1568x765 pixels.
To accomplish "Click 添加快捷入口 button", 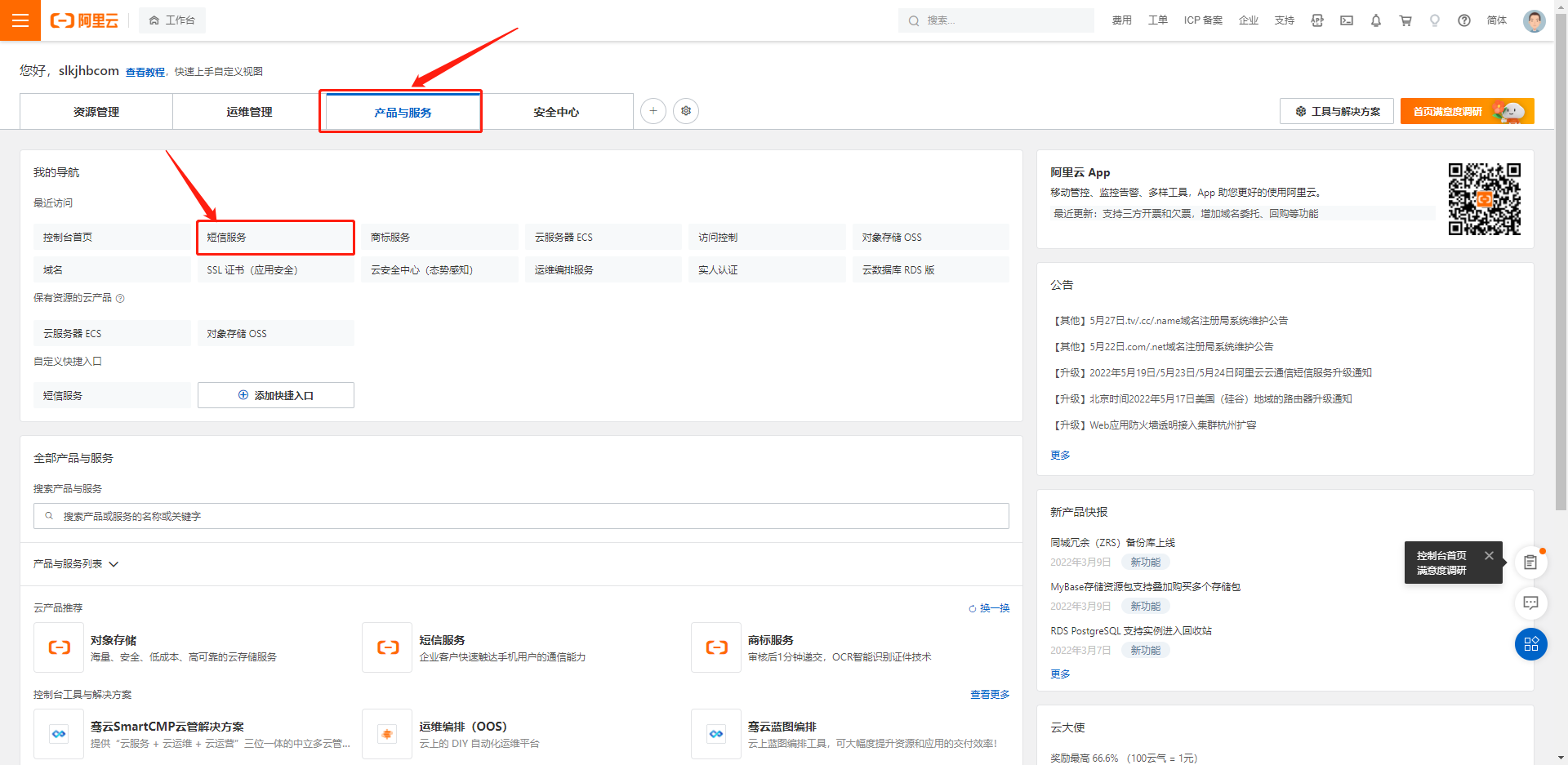I will point(276,395).
